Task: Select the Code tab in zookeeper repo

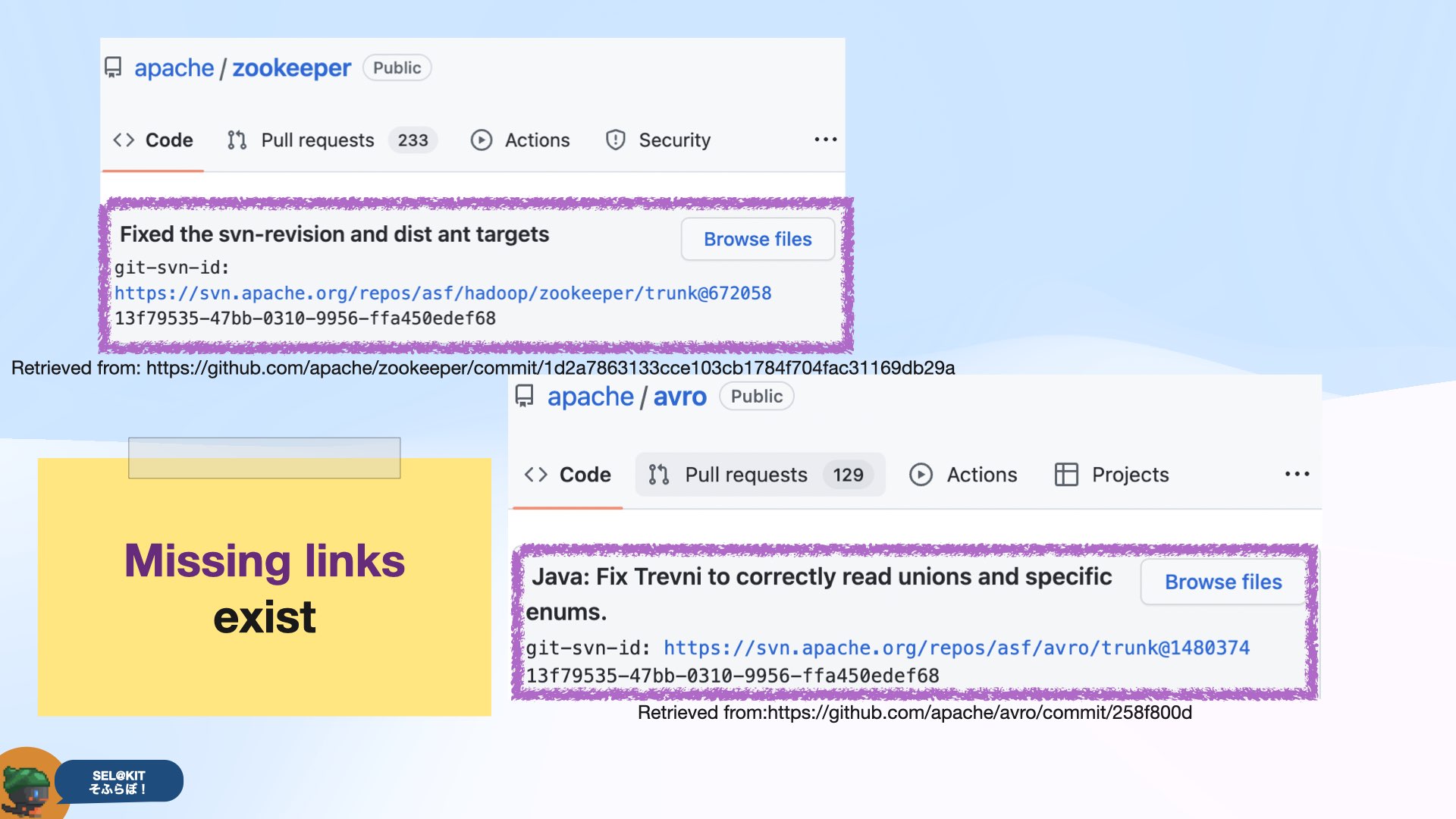Action: pyautogui.click(x=152, y=140)
